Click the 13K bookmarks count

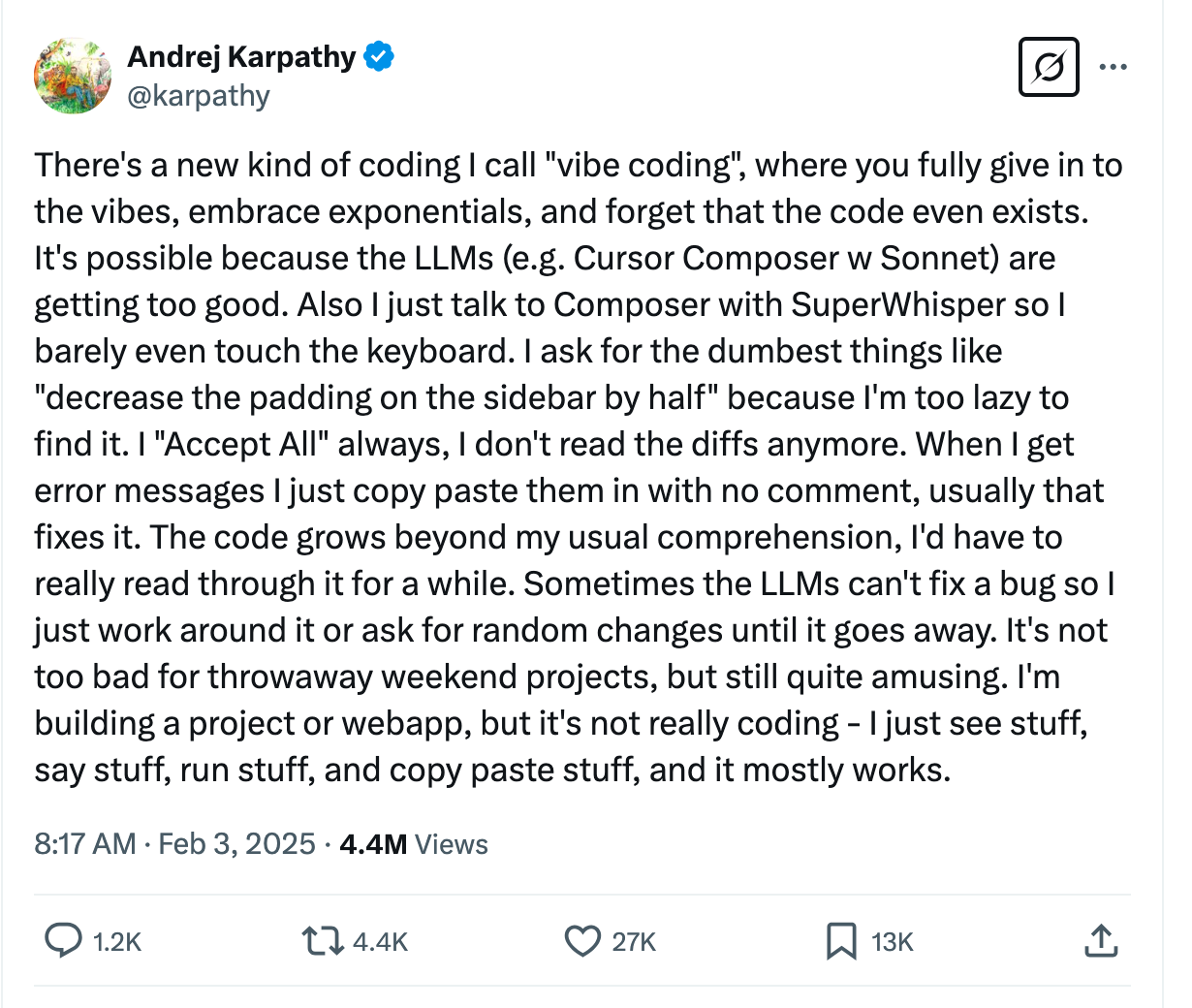[x=893, y=942]
